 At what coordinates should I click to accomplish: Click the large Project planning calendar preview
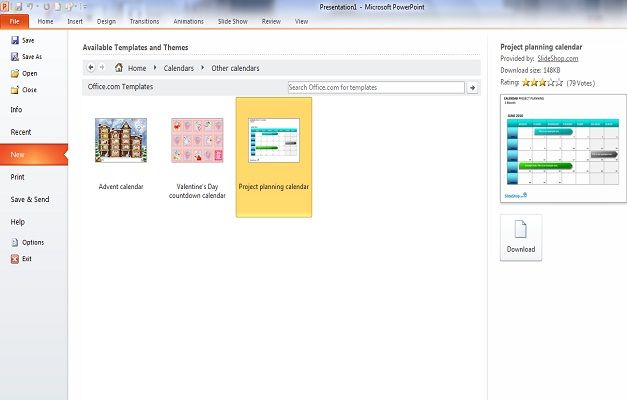563,148
